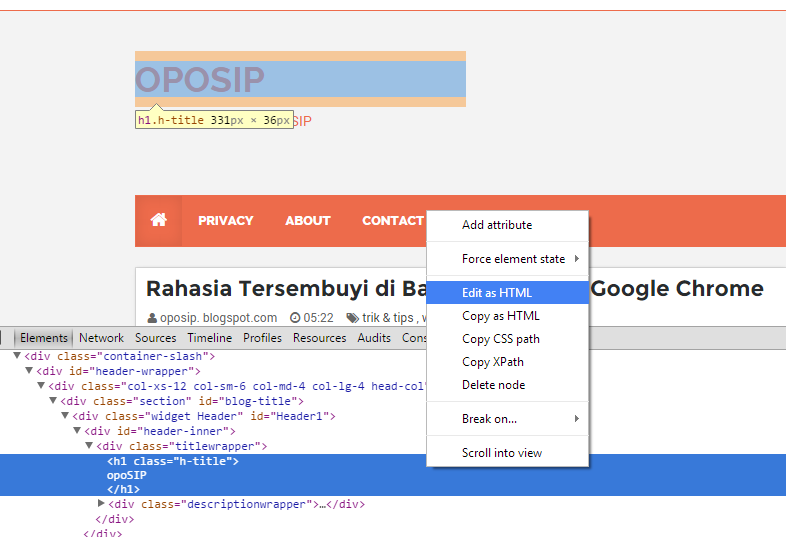Expand the descriptionwrapper div node
Screen dimensions: 786x537
[101, 503]
